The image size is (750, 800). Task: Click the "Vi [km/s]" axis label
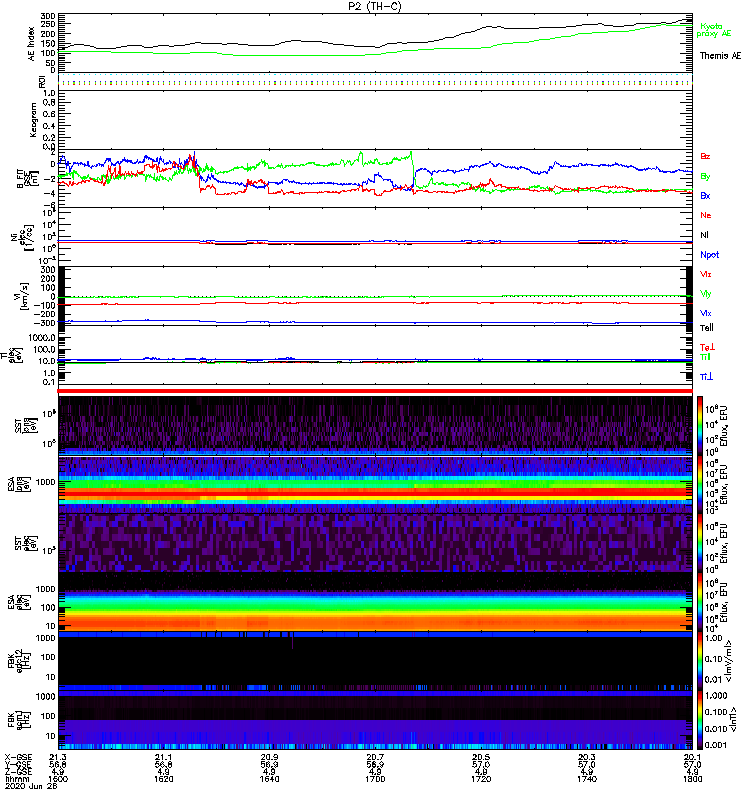tap(23, 296)
